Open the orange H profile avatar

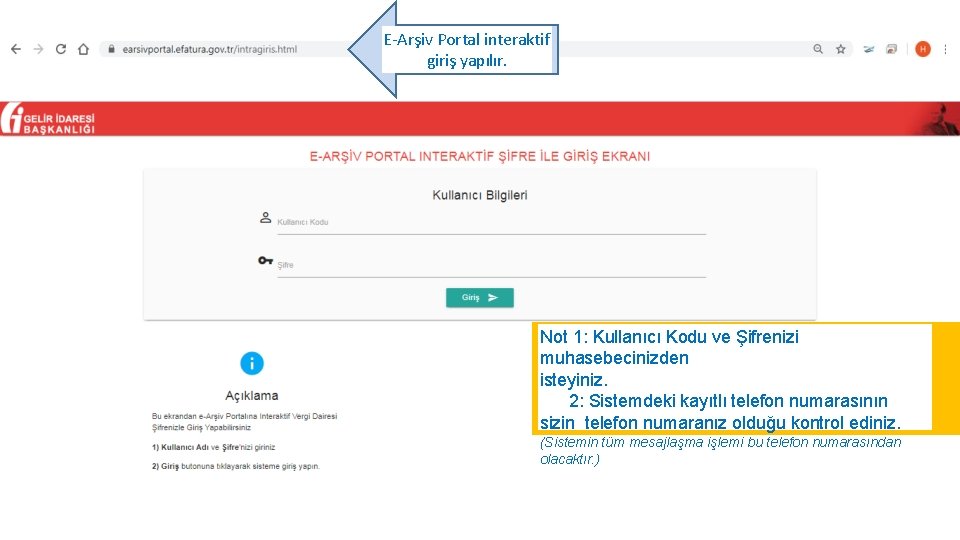click(923, 49)
